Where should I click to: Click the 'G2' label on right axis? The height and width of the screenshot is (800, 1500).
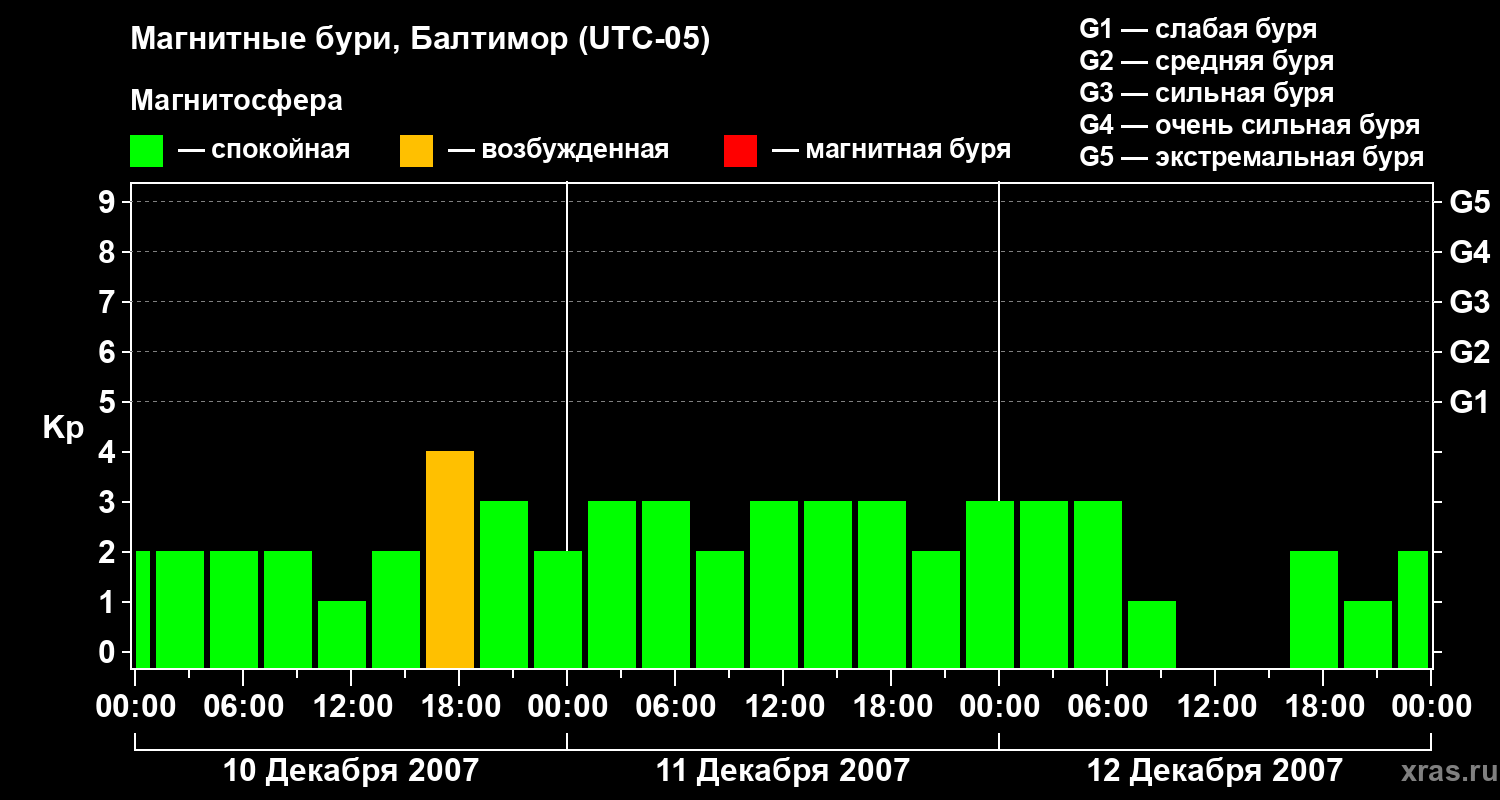tap(1469, 352)
